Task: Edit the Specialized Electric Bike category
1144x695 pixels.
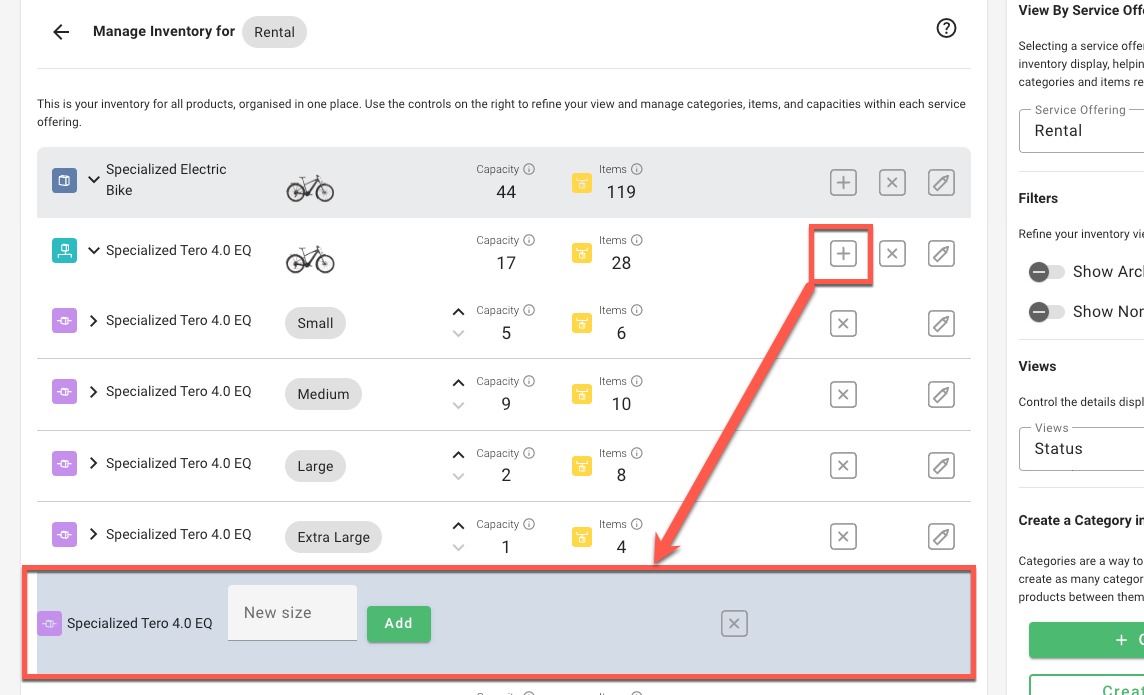Action: pyautogui.click(x=941, y=182)
